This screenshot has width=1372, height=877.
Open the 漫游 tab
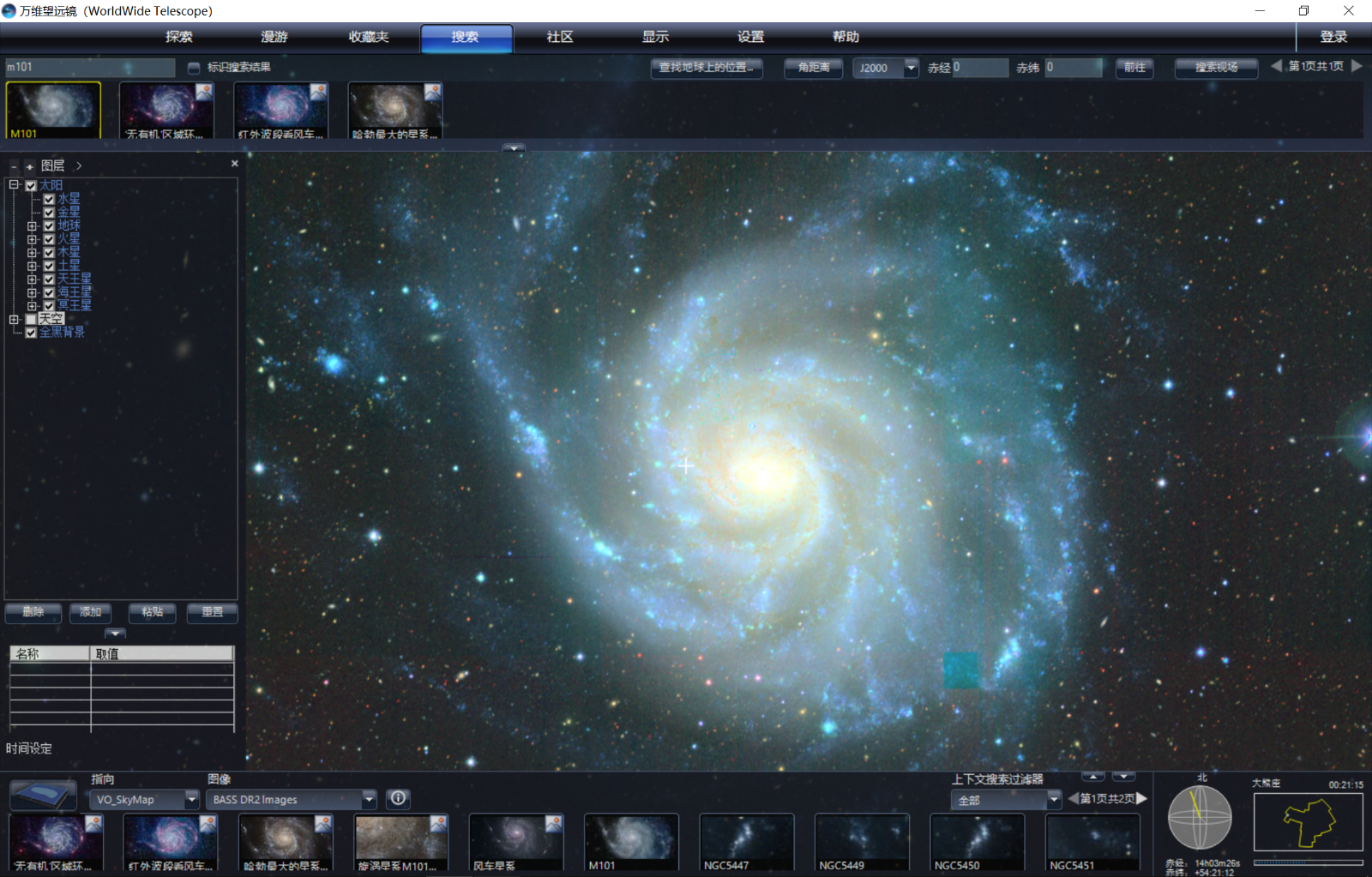click(x=274, y=37)
